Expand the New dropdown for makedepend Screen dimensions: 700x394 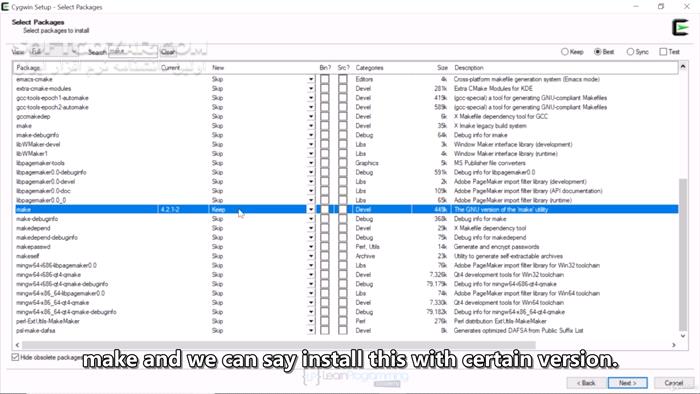311,228
